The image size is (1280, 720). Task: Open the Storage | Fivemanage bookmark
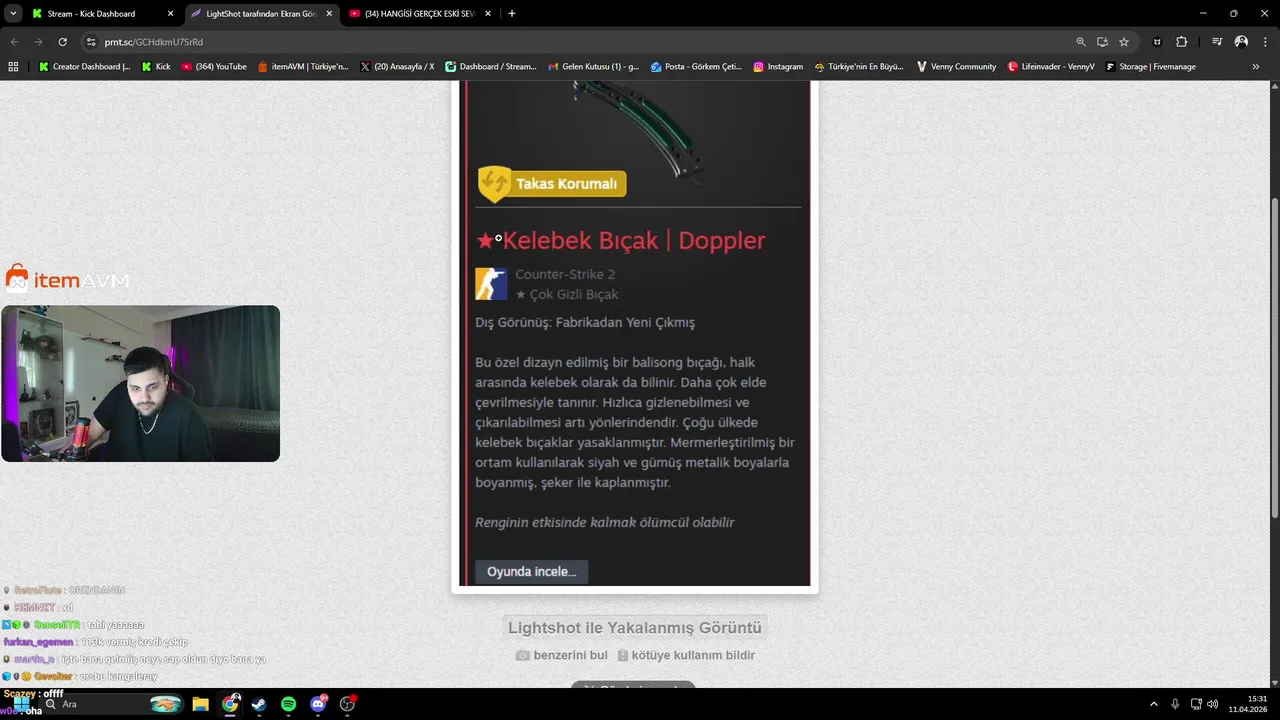(1151, 67)
